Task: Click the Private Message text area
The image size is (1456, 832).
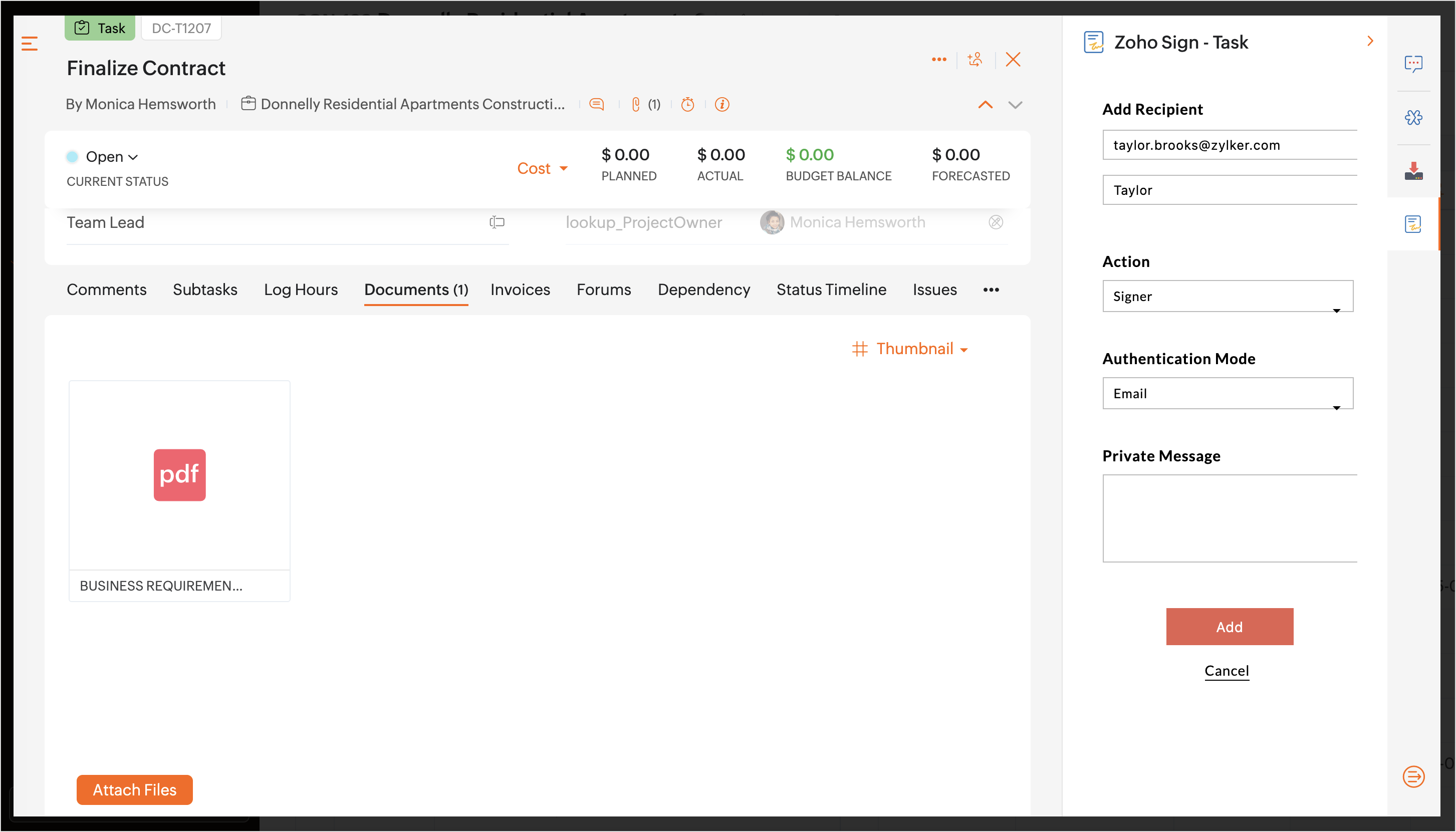Action: [x=1229, y=518]
